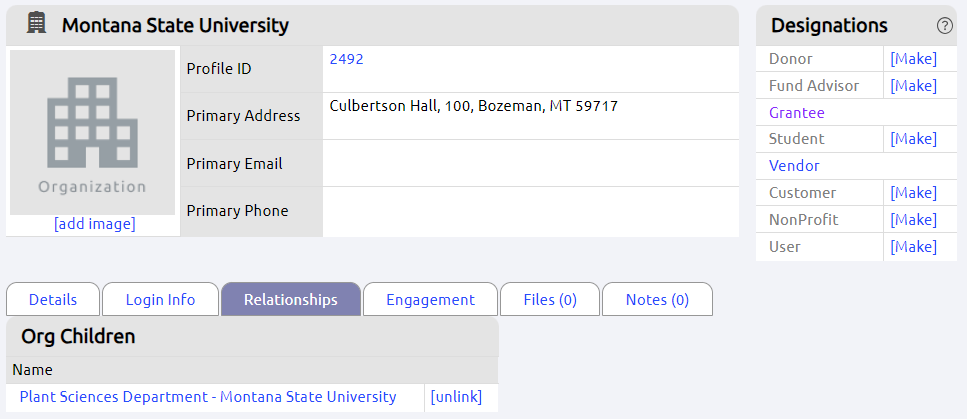Open the Vendor designation link

click(x=794, y=165)
